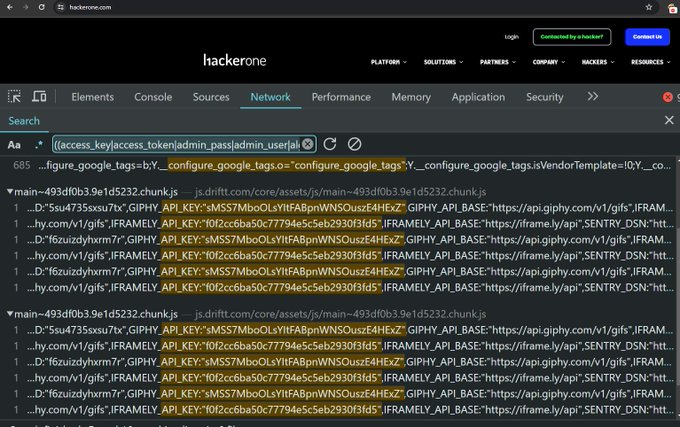Click the hackerone logo

tap(235, 60)
